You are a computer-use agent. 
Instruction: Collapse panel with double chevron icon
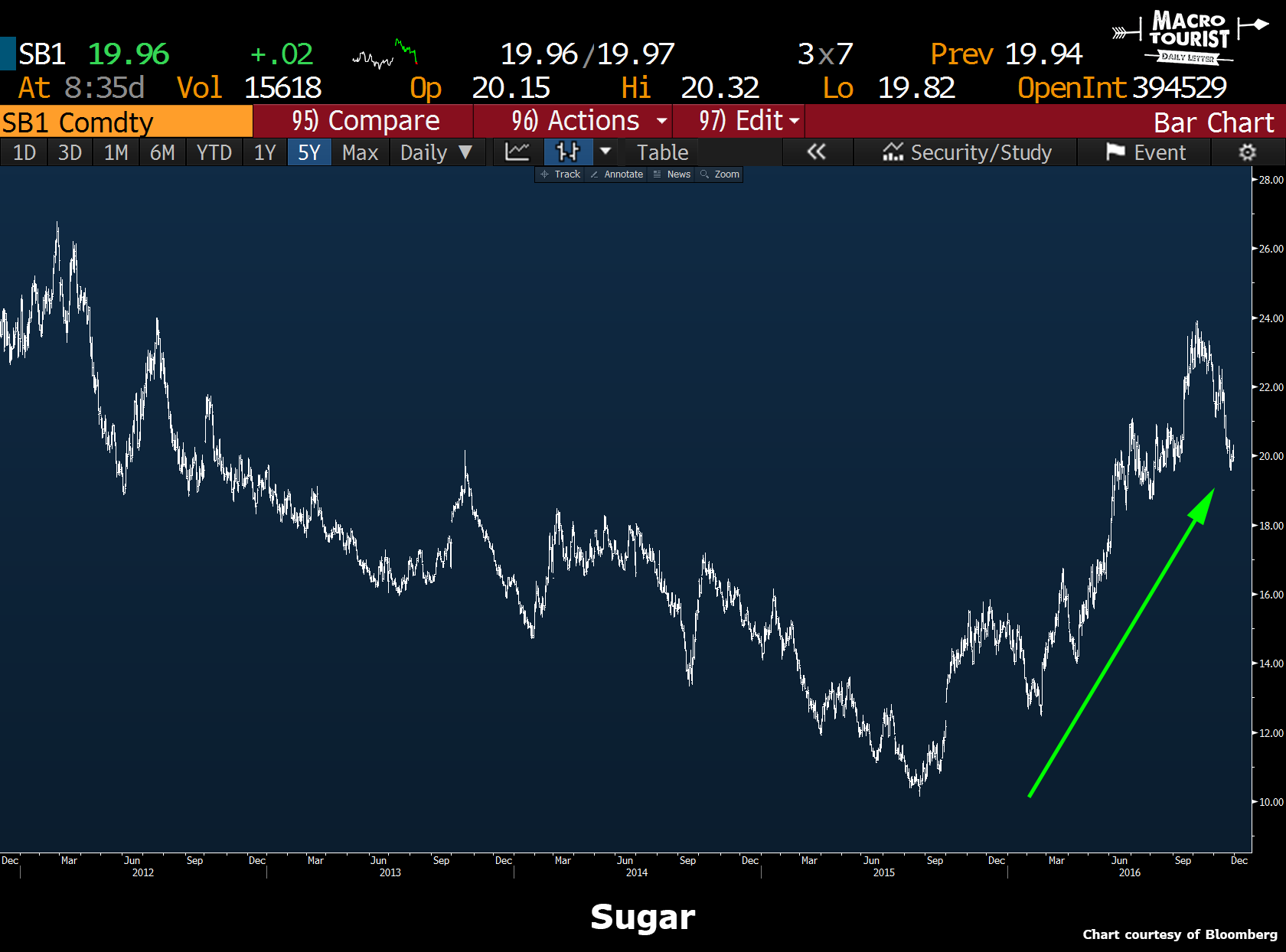click(x=817, y=152)
